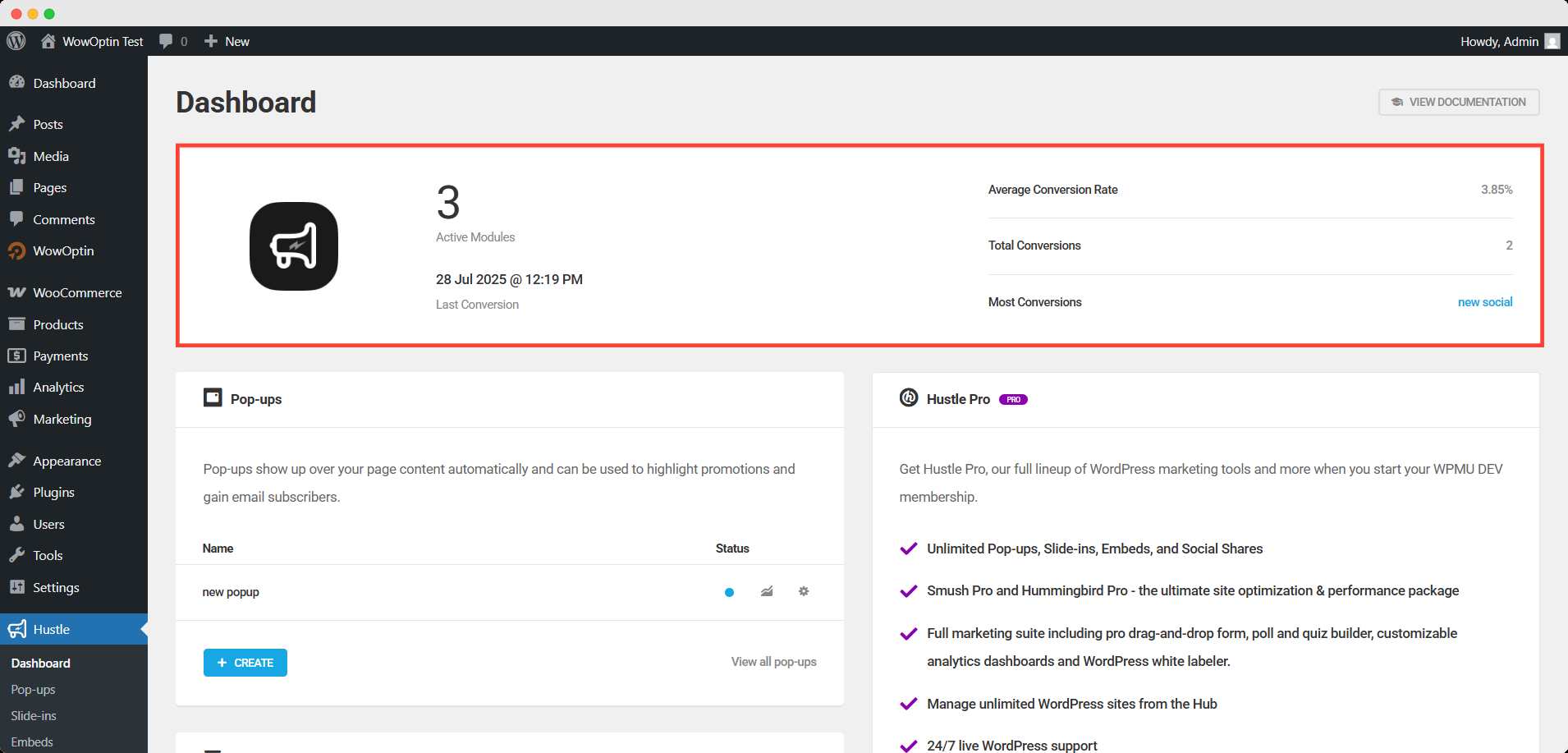
Task: Open the Admin avatar in top right
Action: point(1552,41)
